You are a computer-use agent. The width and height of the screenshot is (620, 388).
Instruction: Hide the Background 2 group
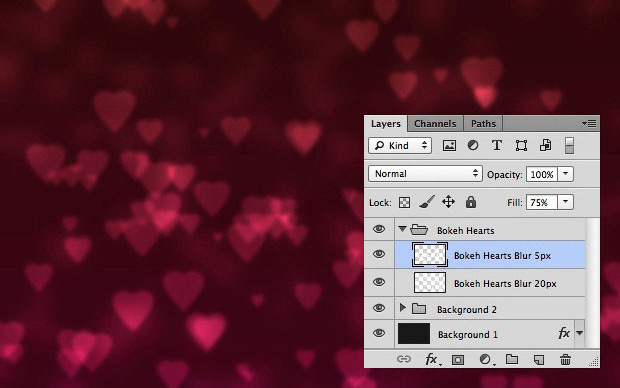(x=379, y=308)
